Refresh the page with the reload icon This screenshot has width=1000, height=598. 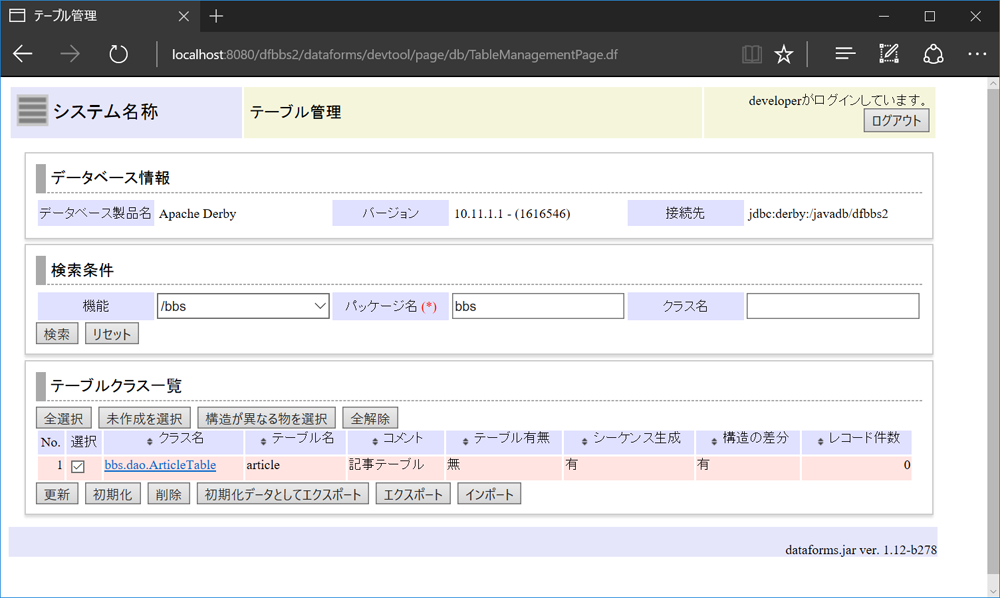(x=118, y=54)
